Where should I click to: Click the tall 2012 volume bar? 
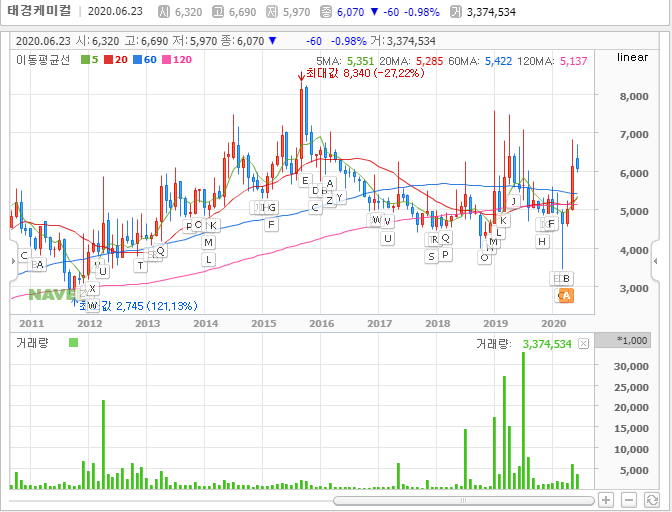coord(103,444)
